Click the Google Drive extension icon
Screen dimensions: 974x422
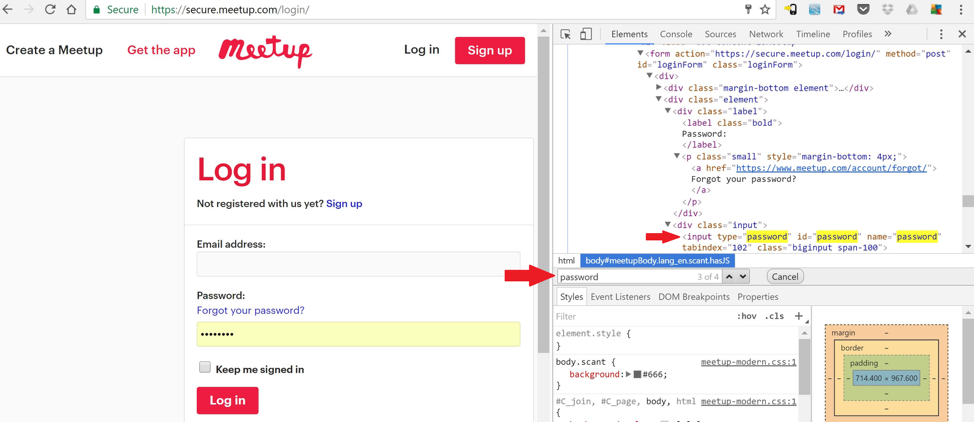point(912,9)
